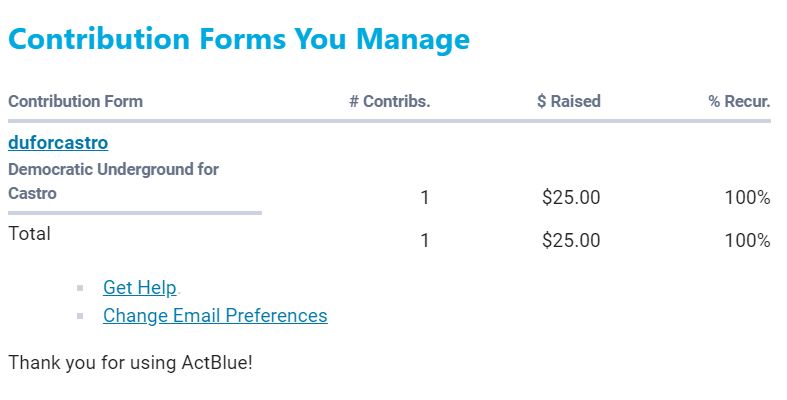Click the Democratic Underground for Castro description
Screen dimensions: 787x400
point(113,181)
